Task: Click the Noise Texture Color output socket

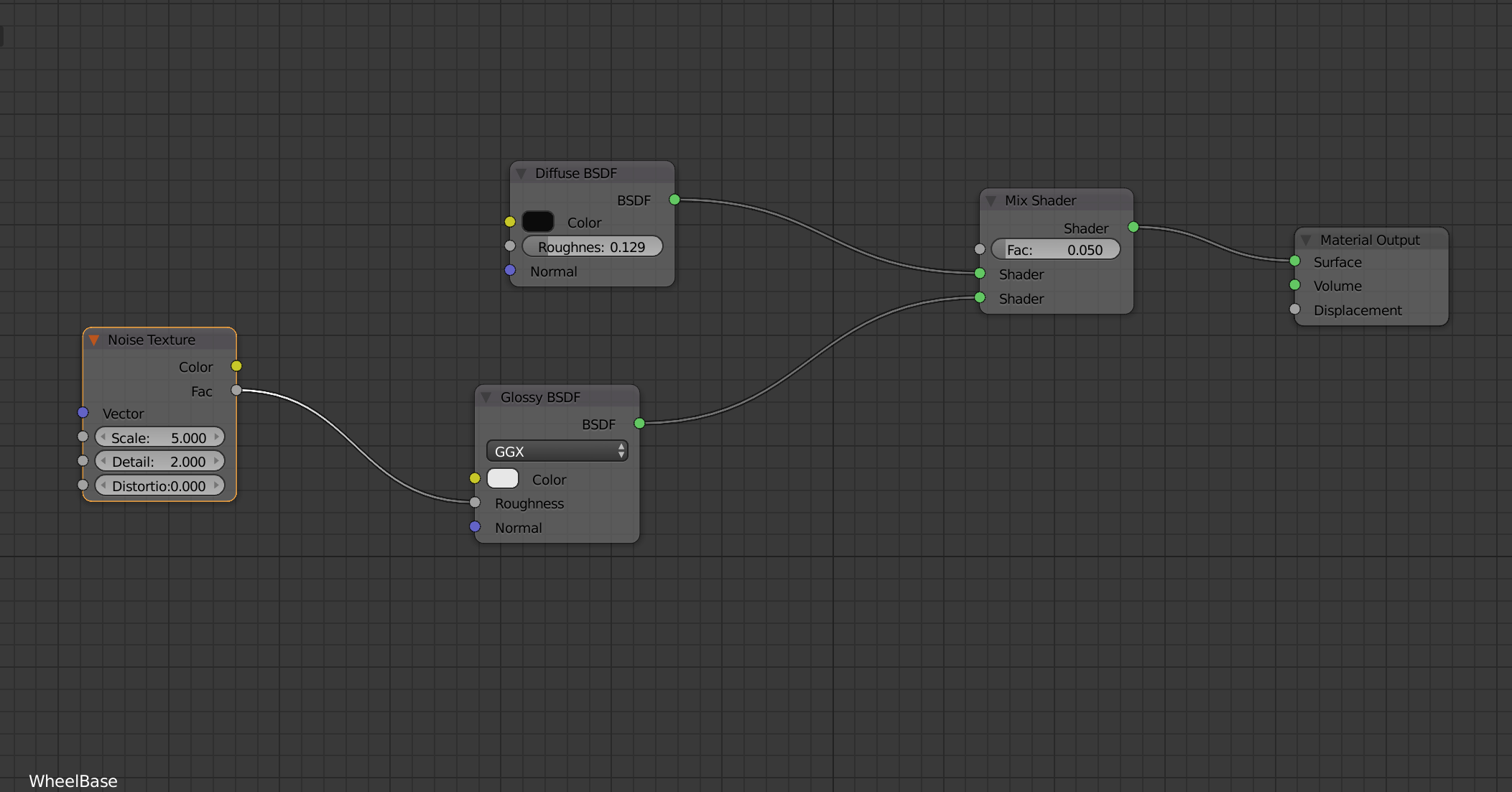Action: 236,366
